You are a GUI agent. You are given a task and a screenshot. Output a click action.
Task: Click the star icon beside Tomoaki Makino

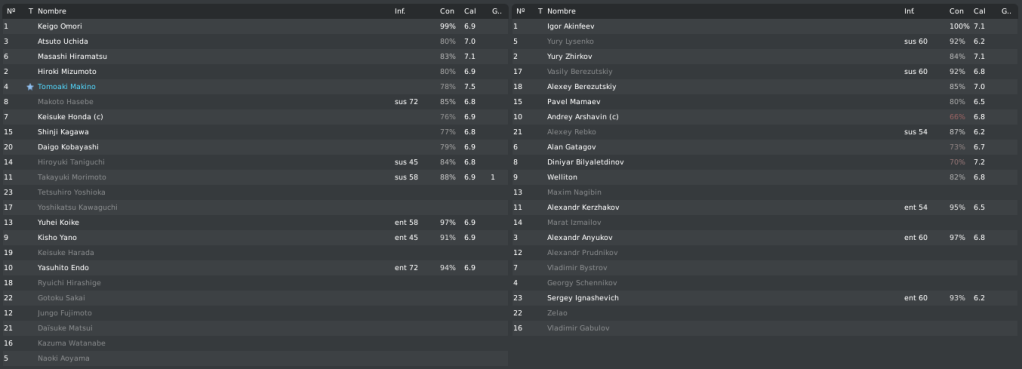30,87
